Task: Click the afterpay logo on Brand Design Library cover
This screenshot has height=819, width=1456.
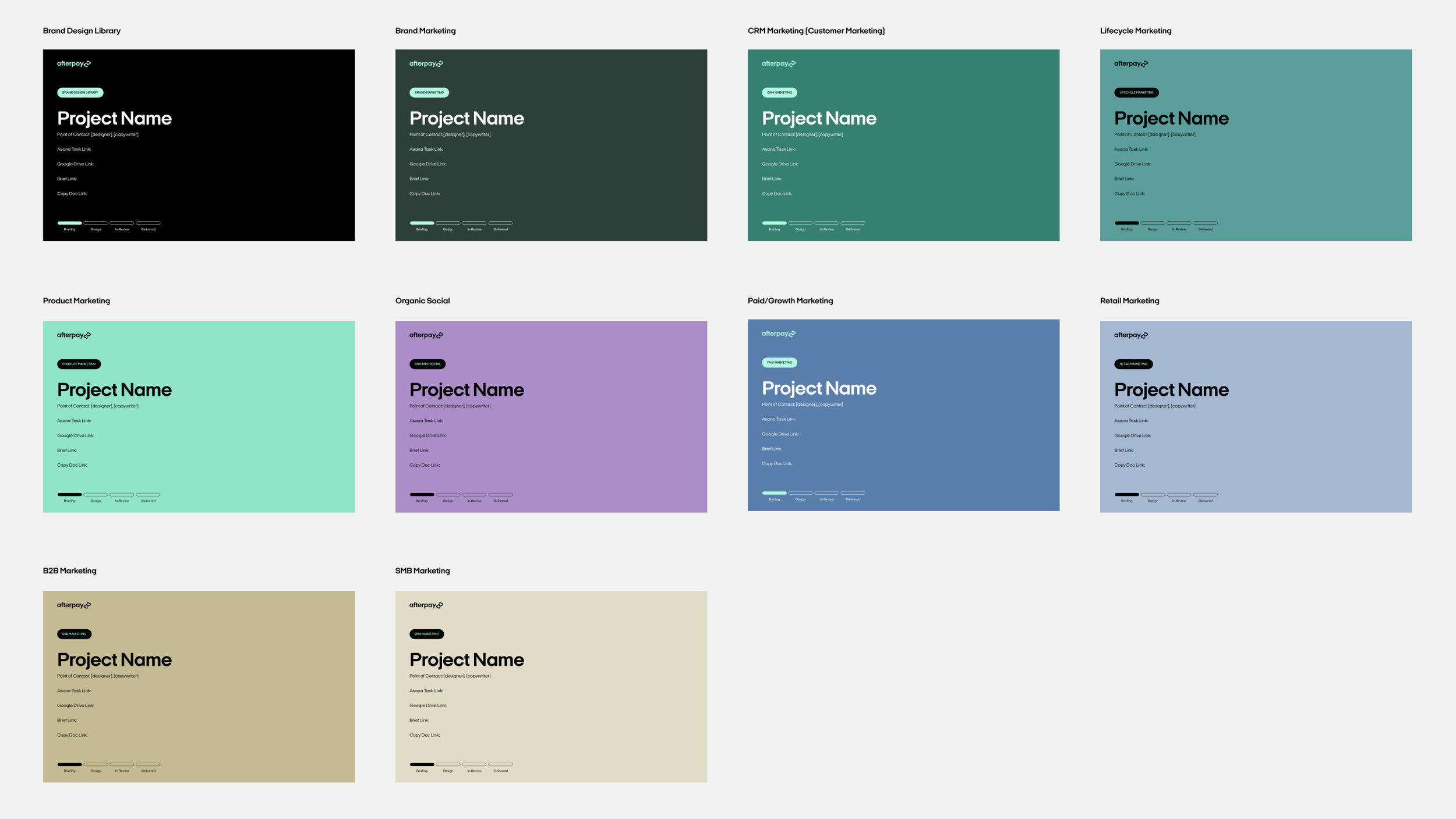Action: [74, 63]
